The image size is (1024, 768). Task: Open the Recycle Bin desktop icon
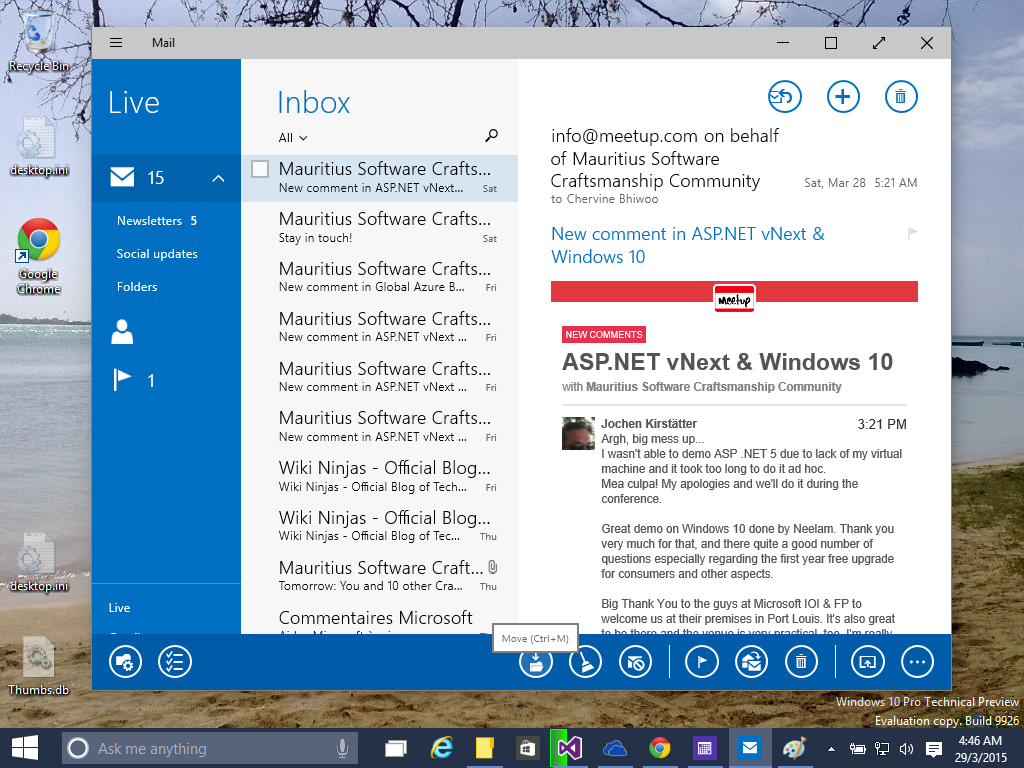(x=39, y=41)
